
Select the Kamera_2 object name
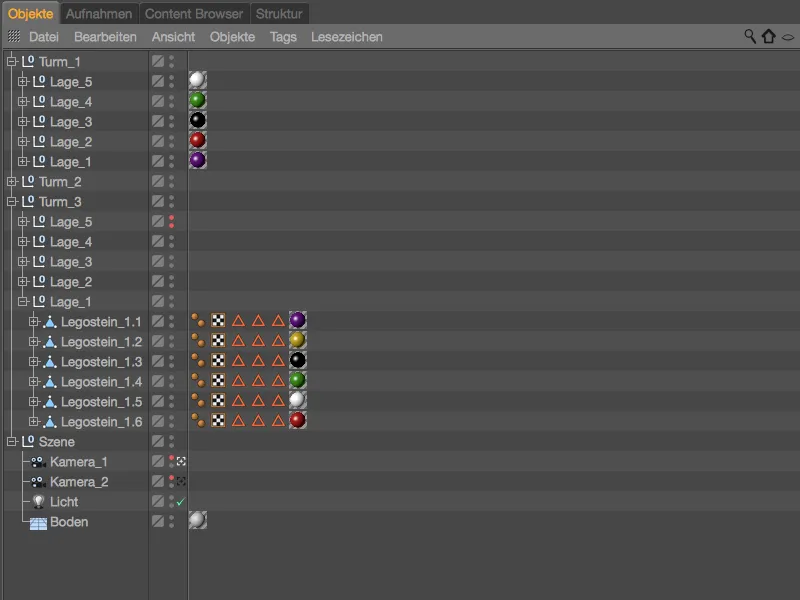coord(79,482)
